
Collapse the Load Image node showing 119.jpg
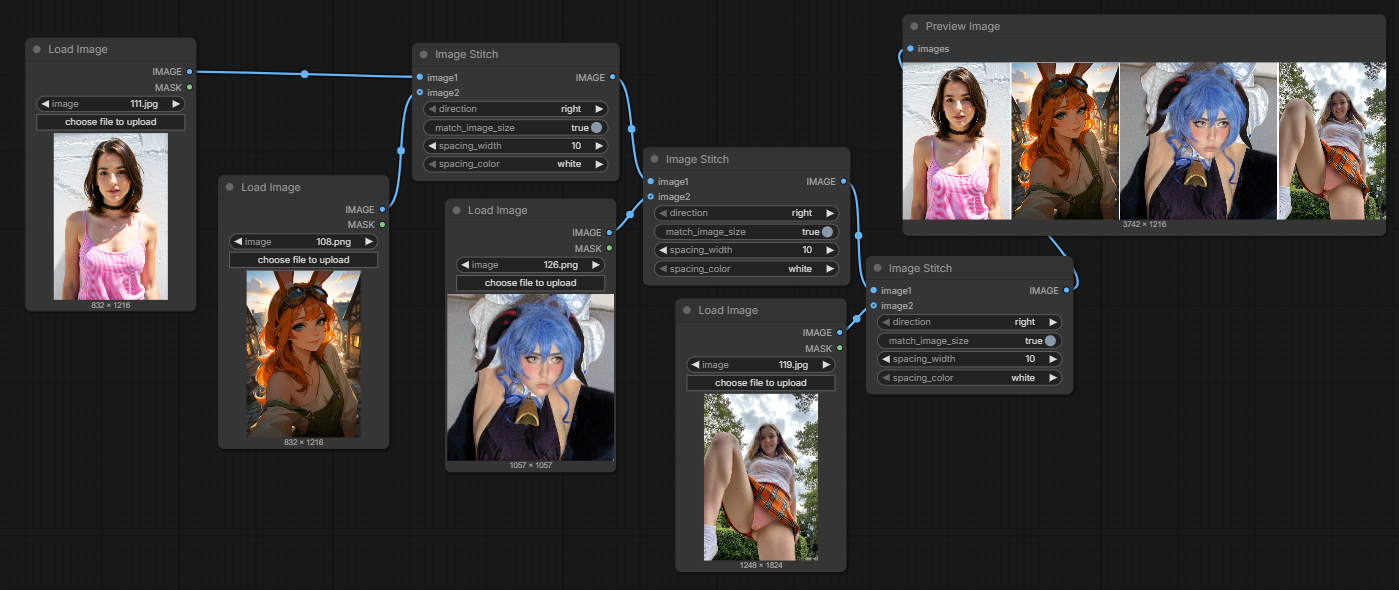687,310
